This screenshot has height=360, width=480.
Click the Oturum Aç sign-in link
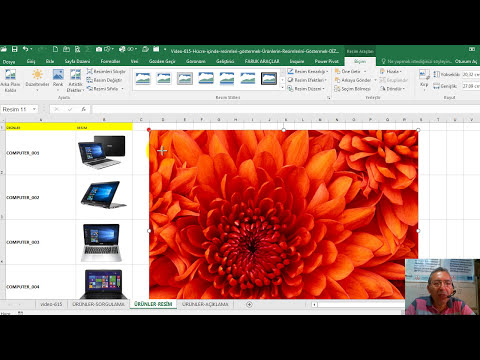coord(466,61)
